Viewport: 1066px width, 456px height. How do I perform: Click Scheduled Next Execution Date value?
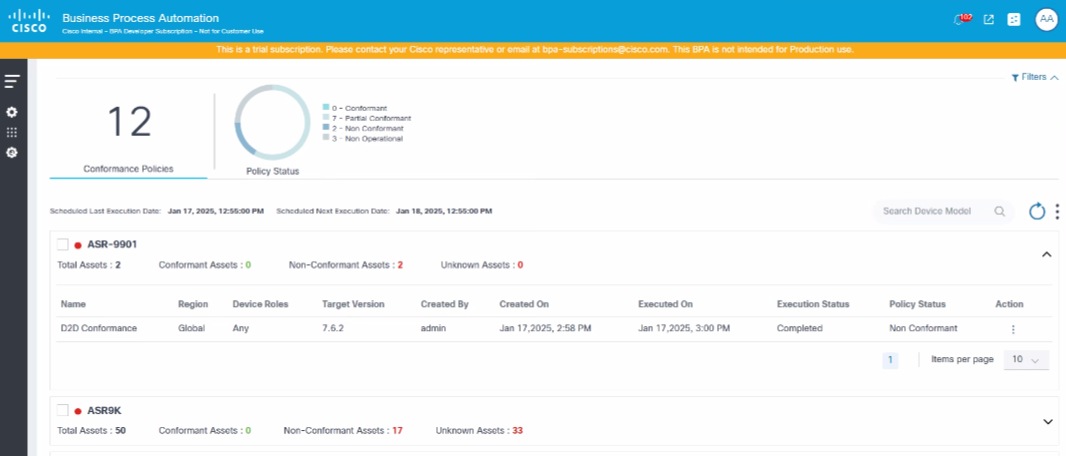(x=444, y=211)
